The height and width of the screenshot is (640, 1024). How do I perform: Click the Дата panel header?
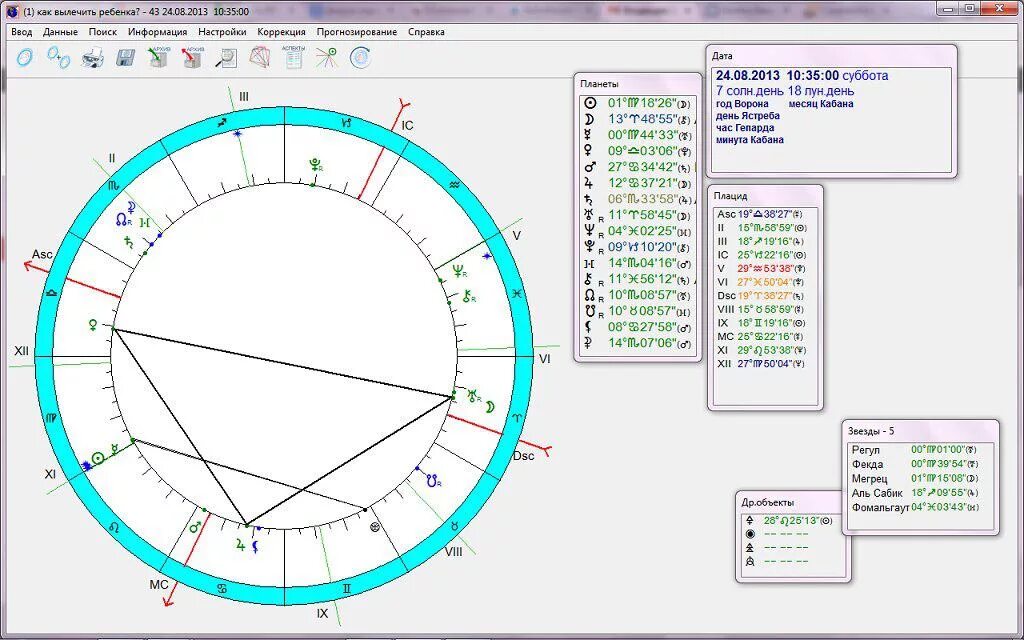coord(832,56)
